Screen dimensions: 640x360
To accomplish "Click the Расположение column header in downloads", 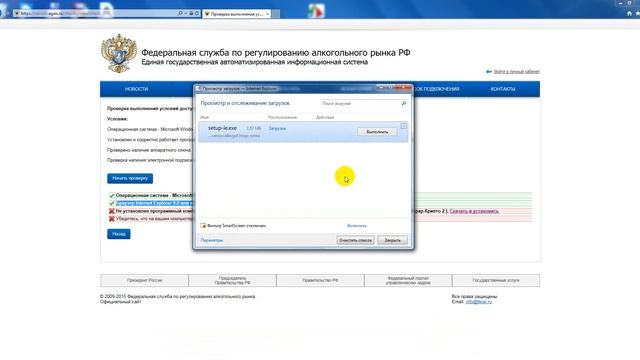I will [282, 117].
